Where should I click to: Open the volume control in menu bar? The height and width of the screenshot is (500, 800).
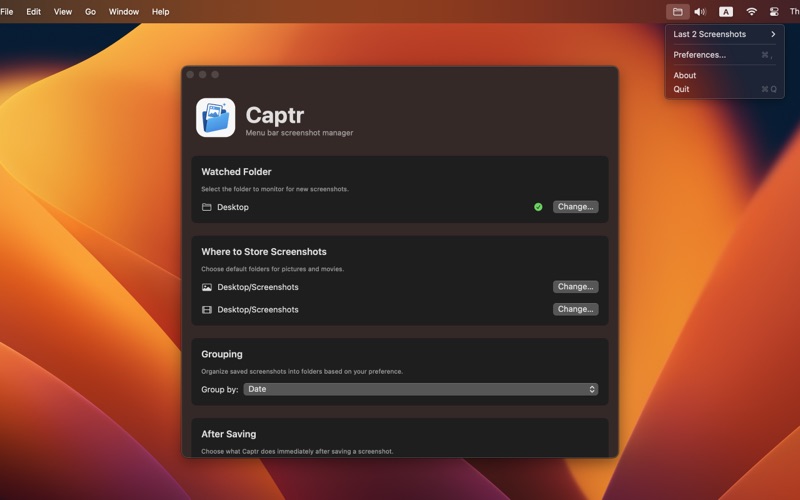click(700, 12)
